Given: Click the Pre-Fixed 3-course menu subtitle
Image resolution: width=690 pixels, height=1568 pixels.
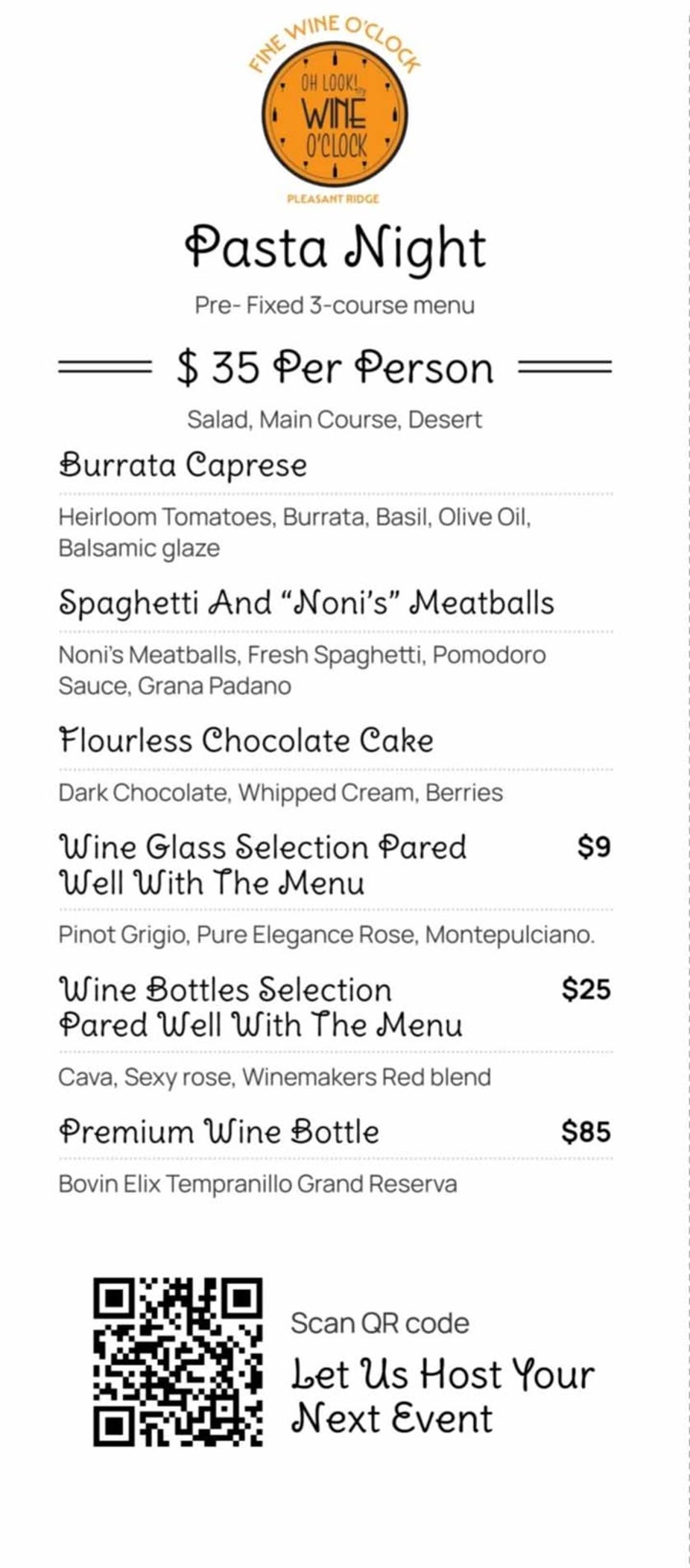Looking at the screenshot, I should [x=335, y=305].
